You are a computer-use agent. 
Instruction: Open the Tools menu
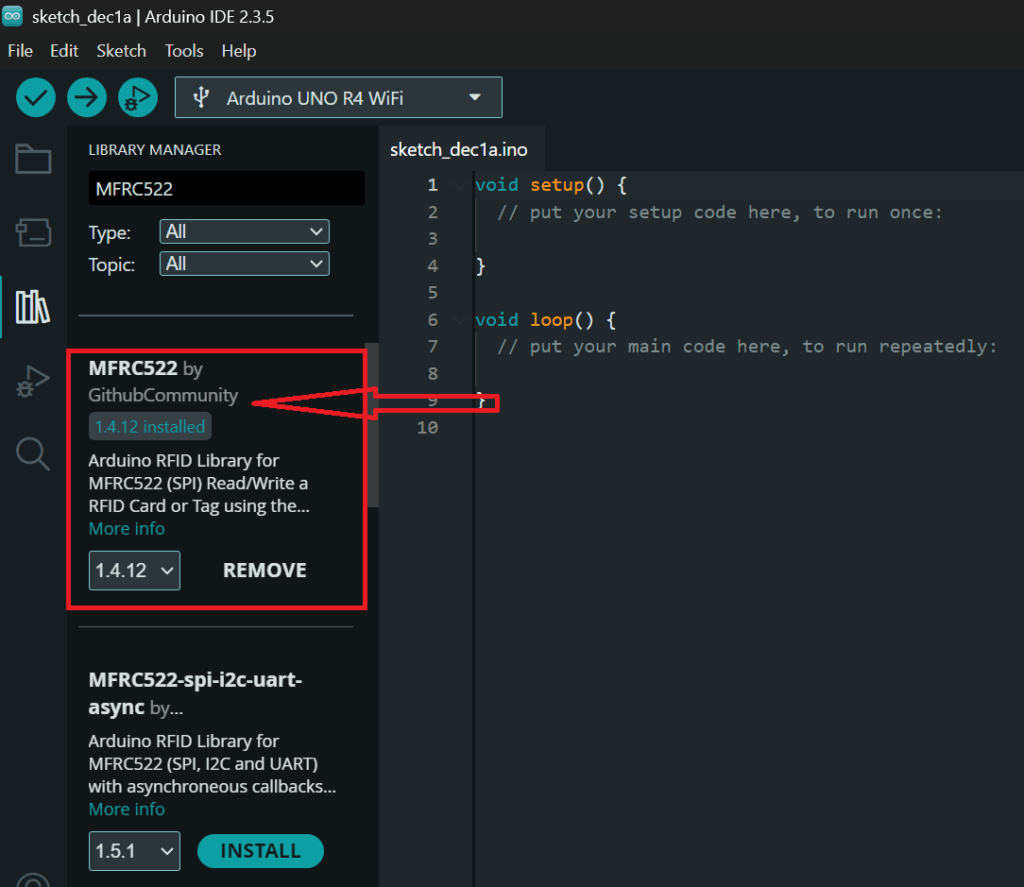pos(184,50)
